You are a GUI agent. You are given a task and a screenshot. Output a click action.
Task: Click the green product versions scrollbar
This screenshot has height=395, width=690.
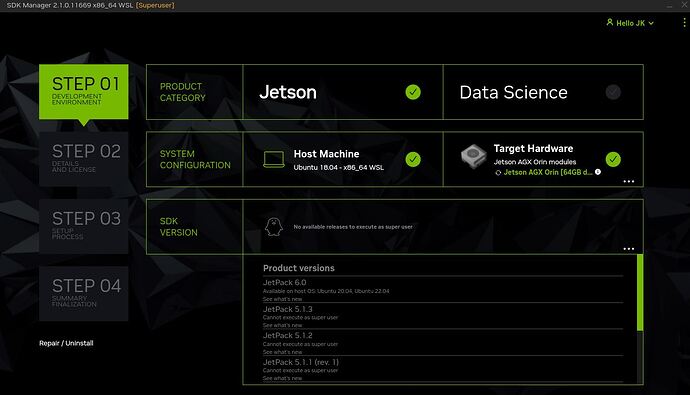[x=640, y=292]
